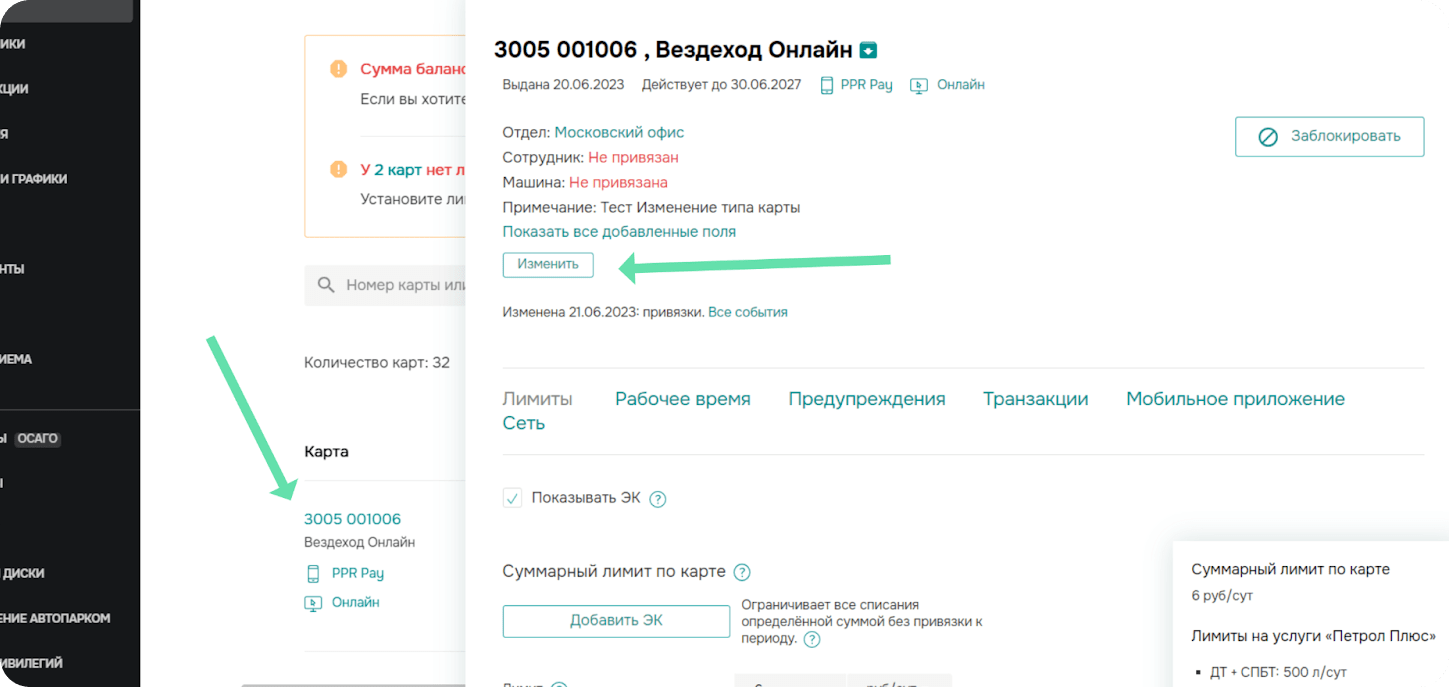Click the help icon after the word периоду
Screen dimensions: 1449x687
(812, 639)
